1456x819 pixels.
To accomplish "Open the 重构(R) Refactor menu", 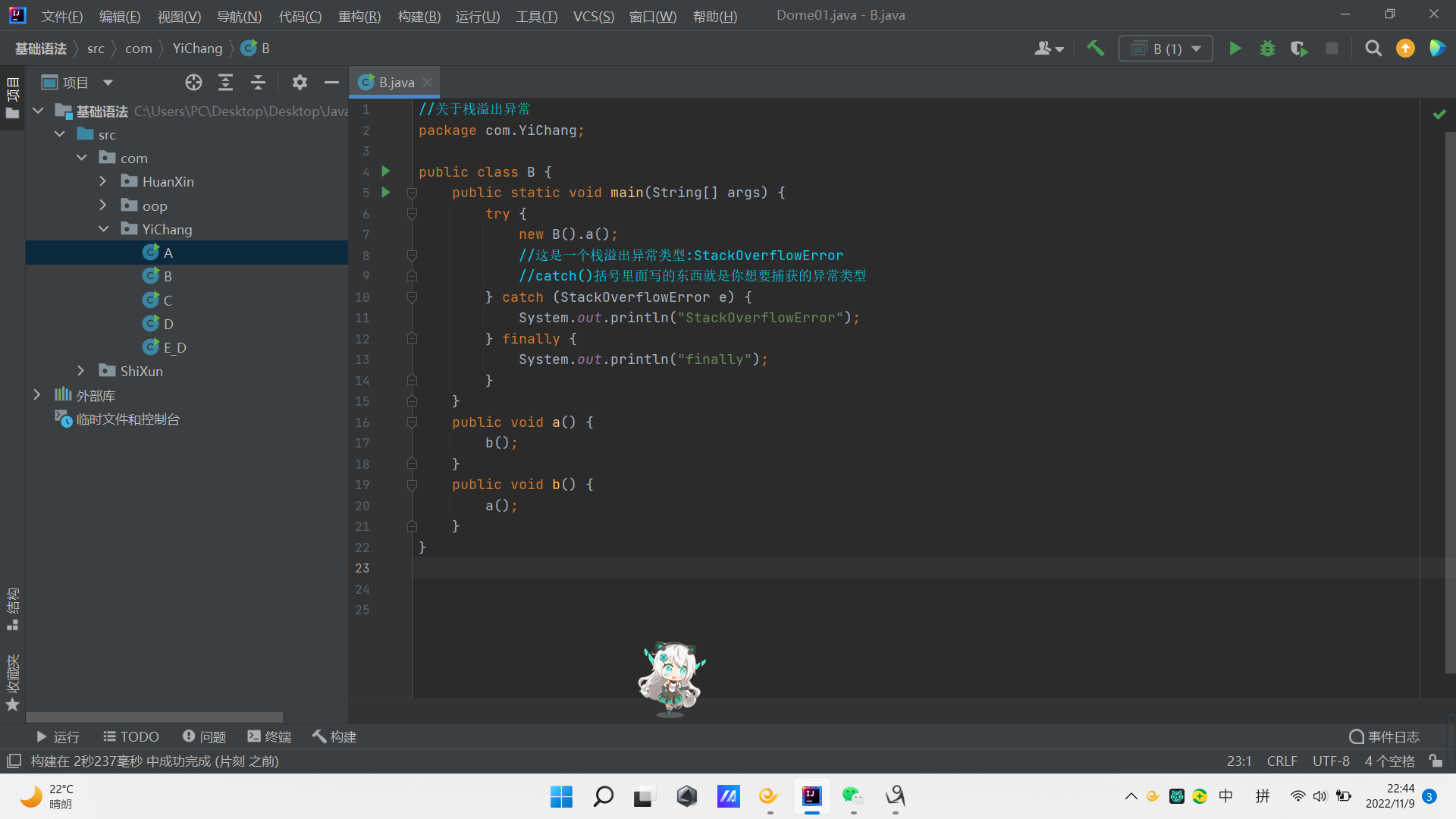I will pyautogui.click(x=359, y=16).
